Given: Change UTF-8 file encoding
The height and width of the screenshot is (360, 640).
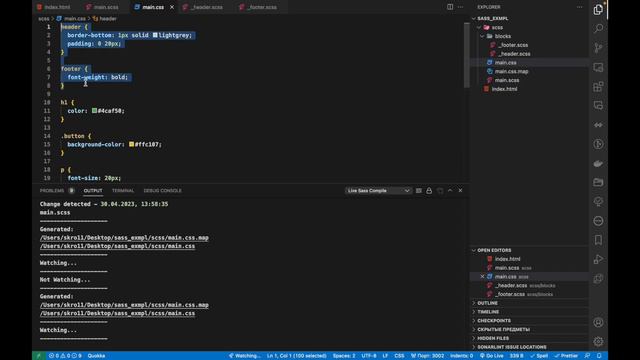Looking at the screenshot, I should 369,356.
